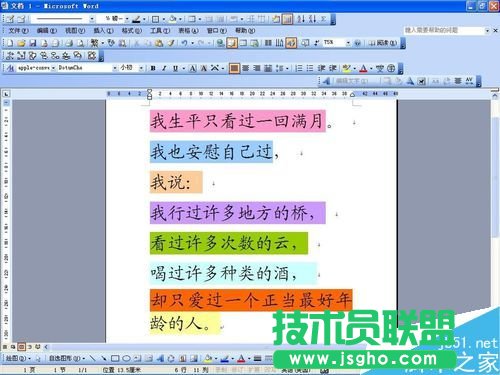The height and width of the screenshot is (375, 500).
Task: Open the zoom percentage dropdown
Action: point(348,43)
